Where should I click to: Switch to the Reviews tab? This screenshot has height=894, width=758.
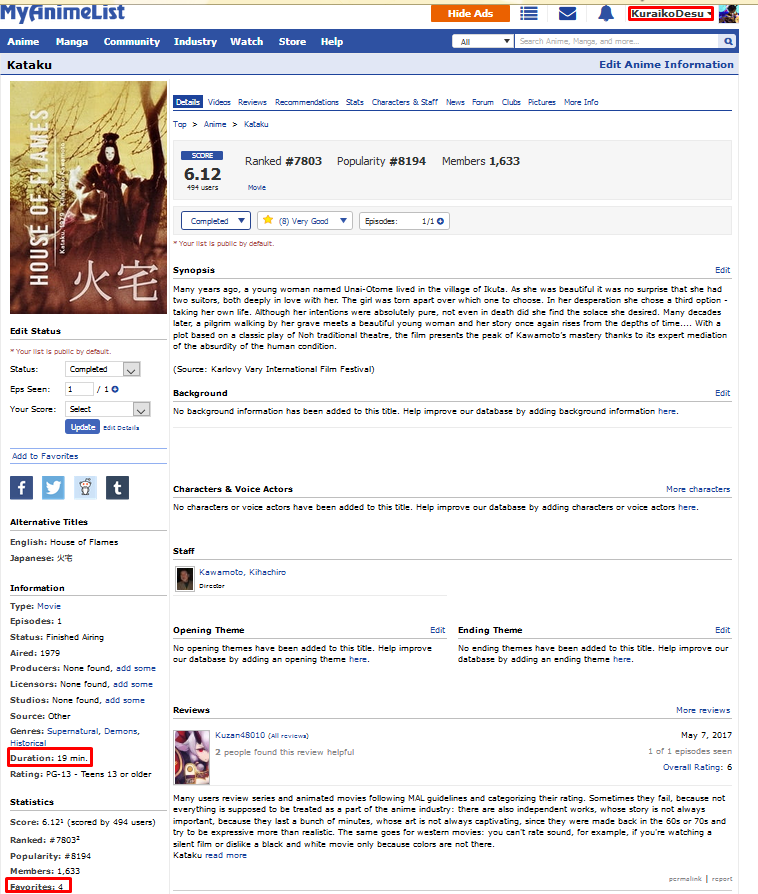(252, 102)
